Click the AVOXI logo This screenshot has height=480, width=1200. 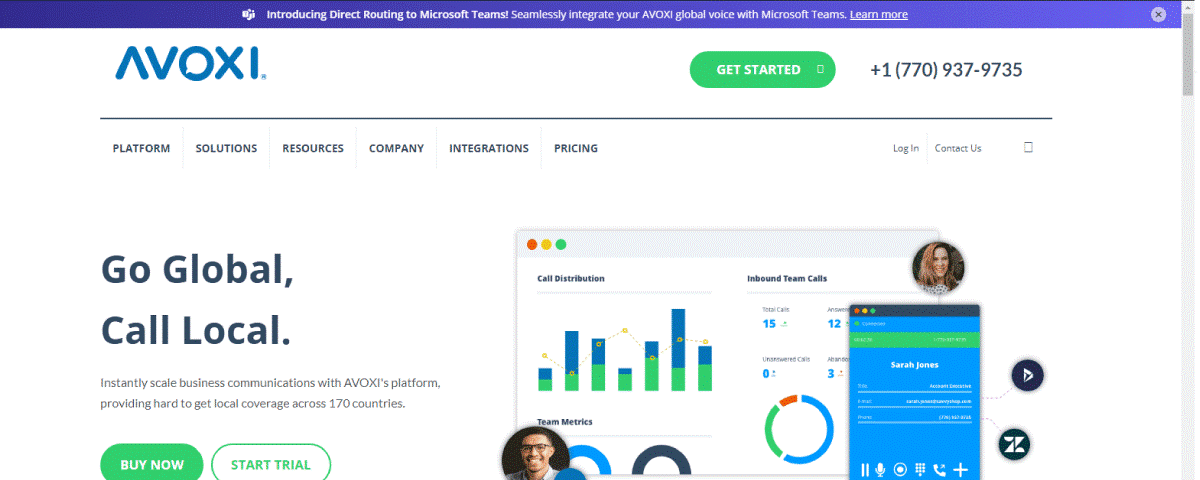click(191, 63)
